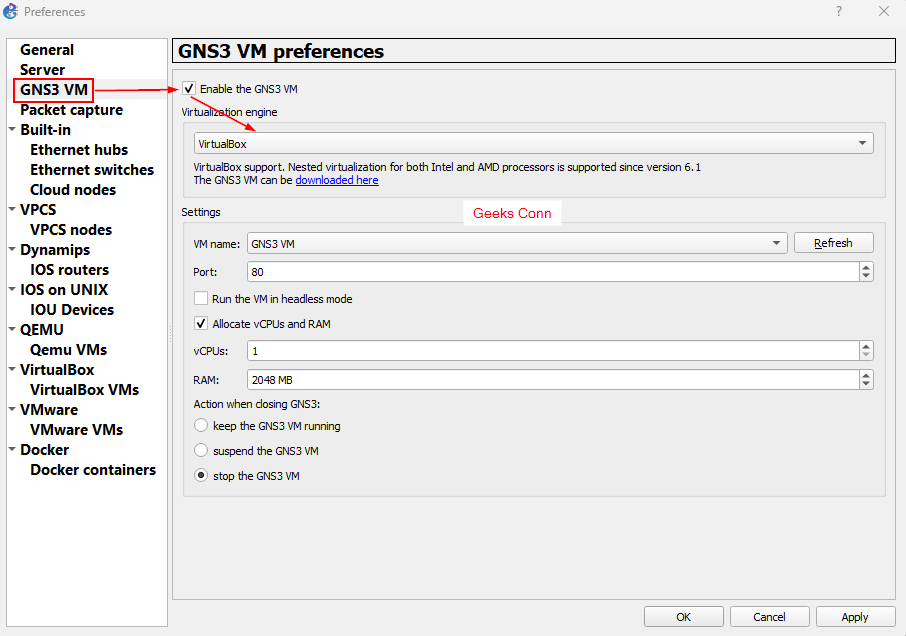
Task: Select the Qemu VMs section
Action: click(68, 349)
